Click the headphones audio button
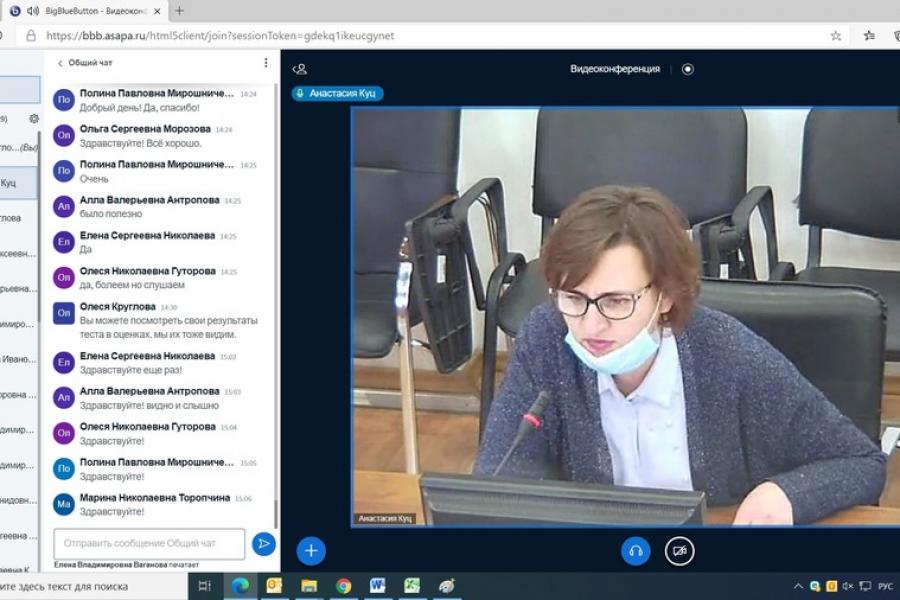The image size is (900, 600). [635, 551]
